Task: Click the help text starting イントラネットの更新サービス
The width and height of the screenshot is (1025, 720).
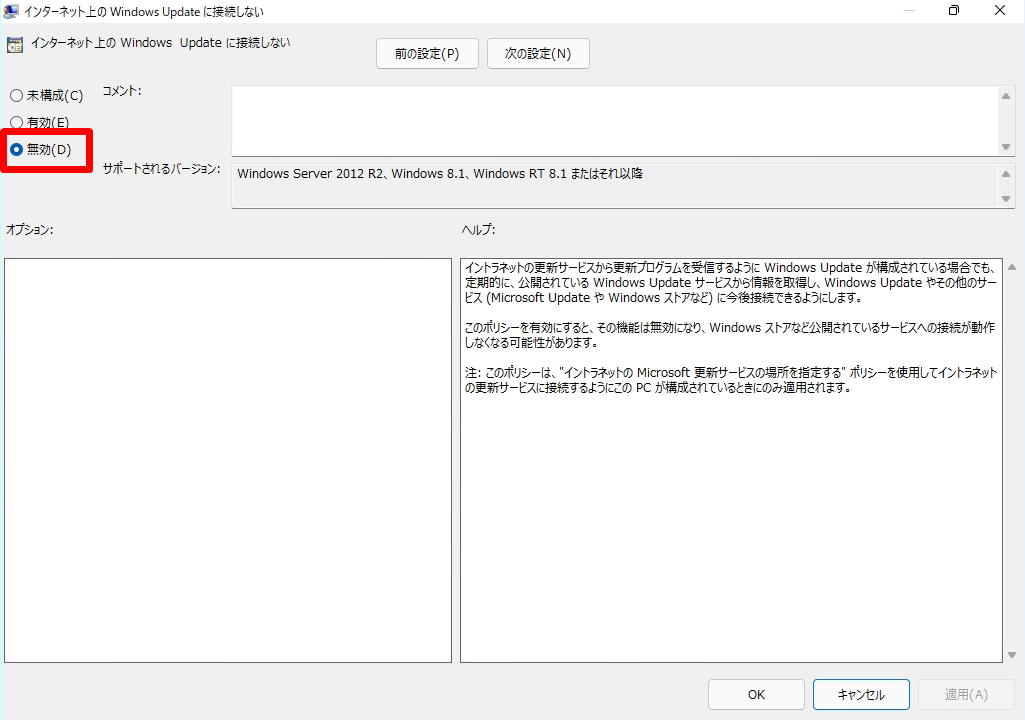Action: tap(731, 283)
